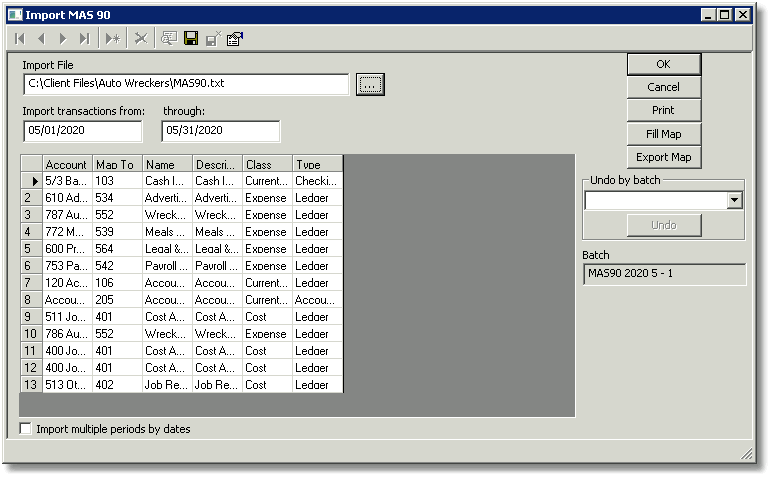Select row header 13
Viewport: 771px width, 478px height.
(31, 385)
